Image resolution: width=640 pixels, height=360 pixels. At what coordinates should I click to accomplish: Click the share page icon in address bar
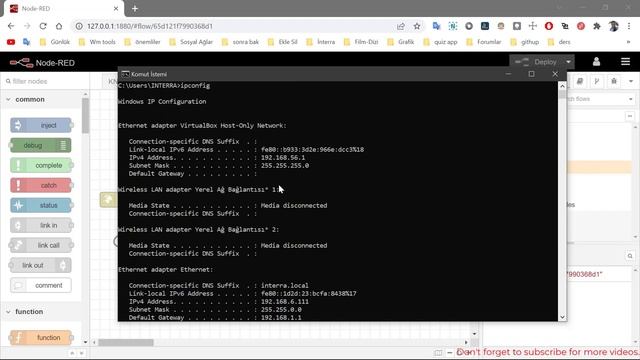401,26
